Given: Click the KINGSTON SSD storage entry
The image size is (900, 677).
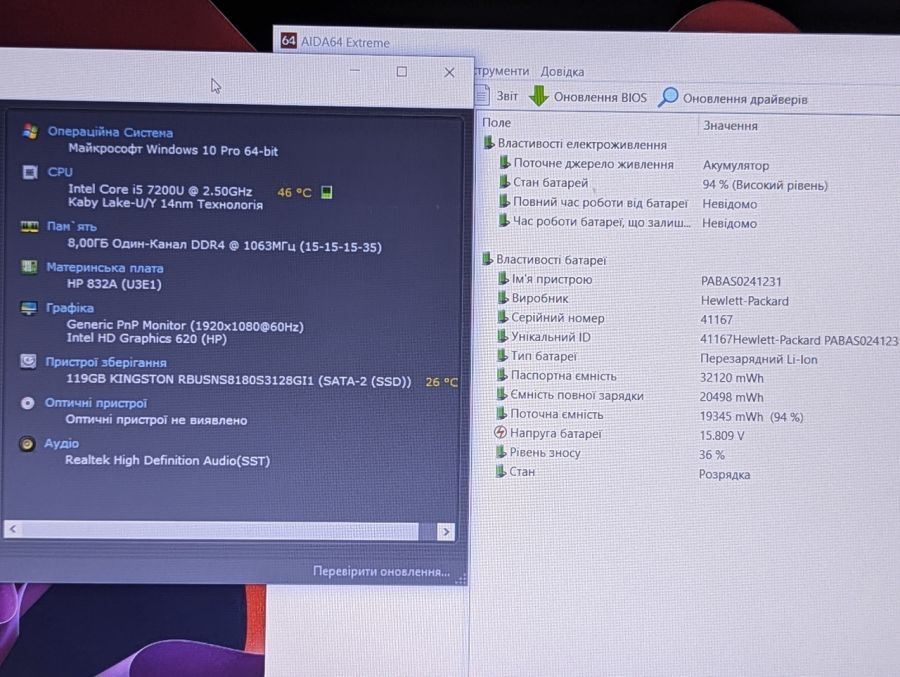Looking at the screenshot, I should 239,380.
